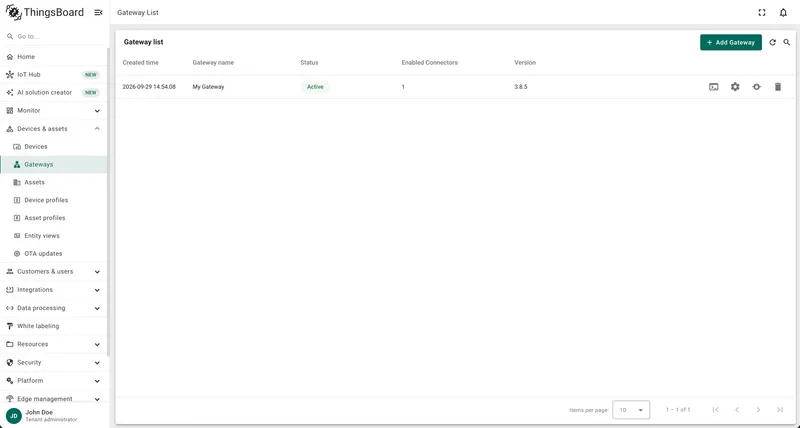Image resolution: width=800 pixels, height=428 pixels.
Task: Click the Add Gateway button
Action: pyautogui.click(x=731, y=42)
